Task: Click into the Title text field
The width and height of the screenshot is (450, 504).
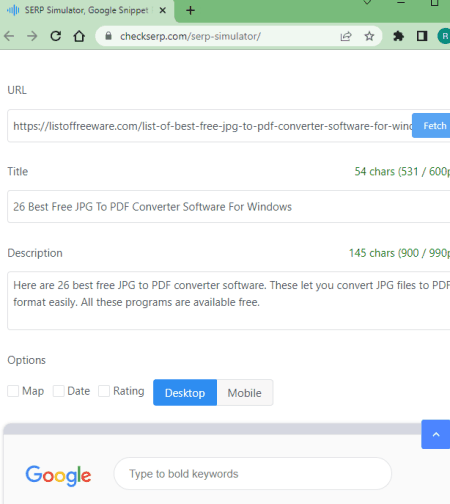Action: [x=229, y=207]
